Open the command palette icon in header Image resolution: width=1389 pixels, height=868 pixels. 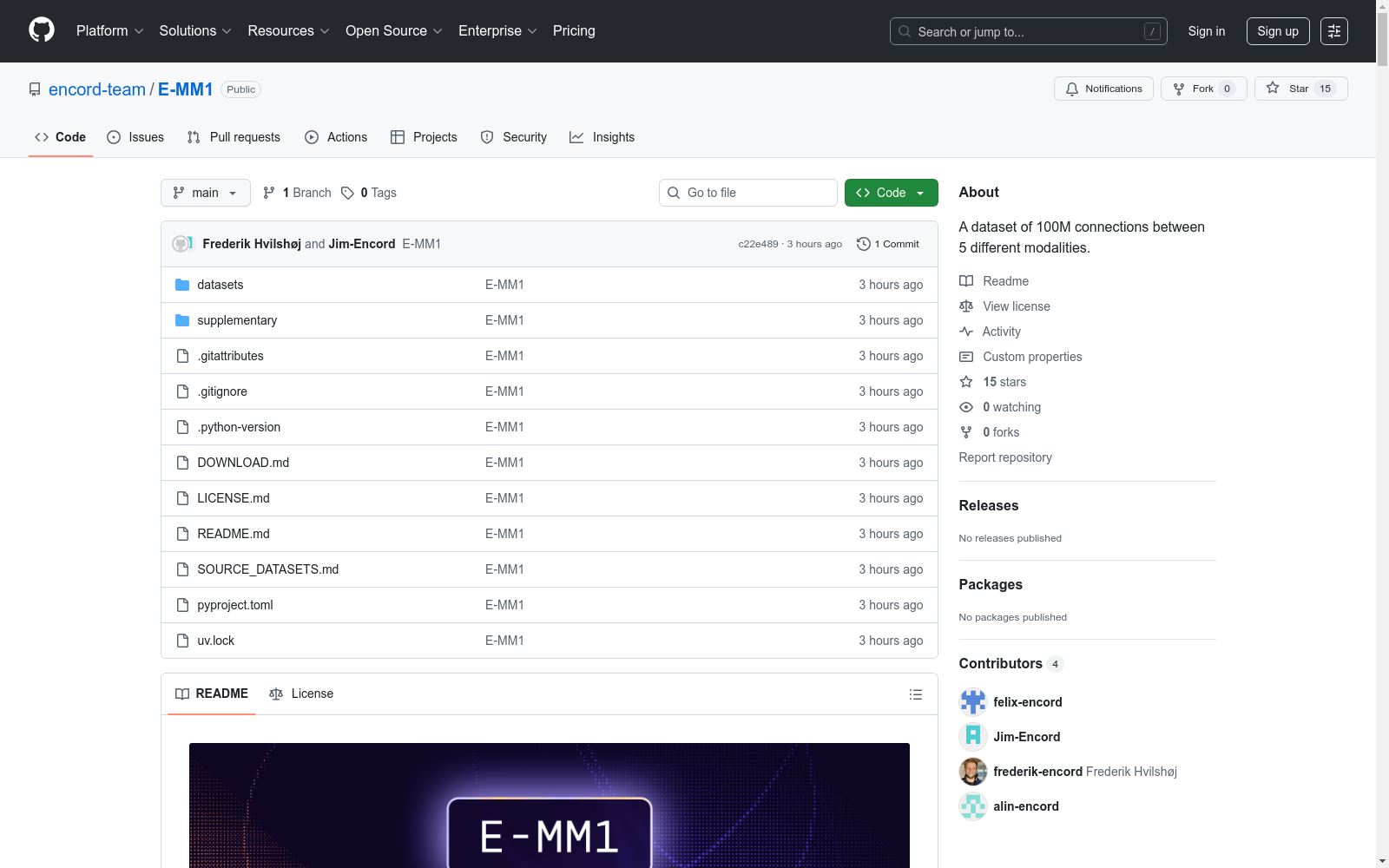[x=1334, y=31]
